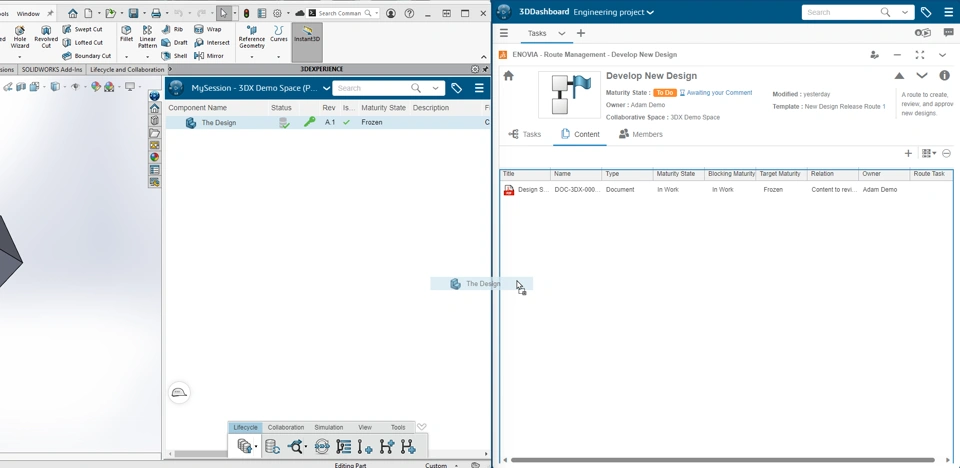Add content with plus button

coord(908,153)
